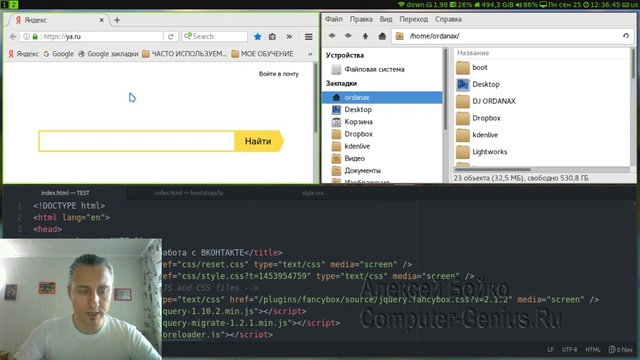Switch to index.html — TEST editor tab
The width and height of the screenshot is (640, 360).
65,193
